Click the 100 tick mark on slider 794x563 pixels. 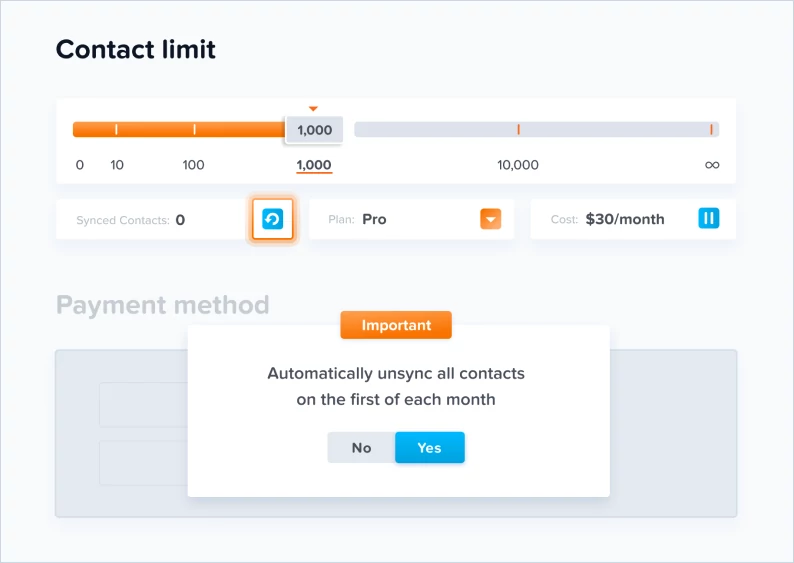coord(194,129)
